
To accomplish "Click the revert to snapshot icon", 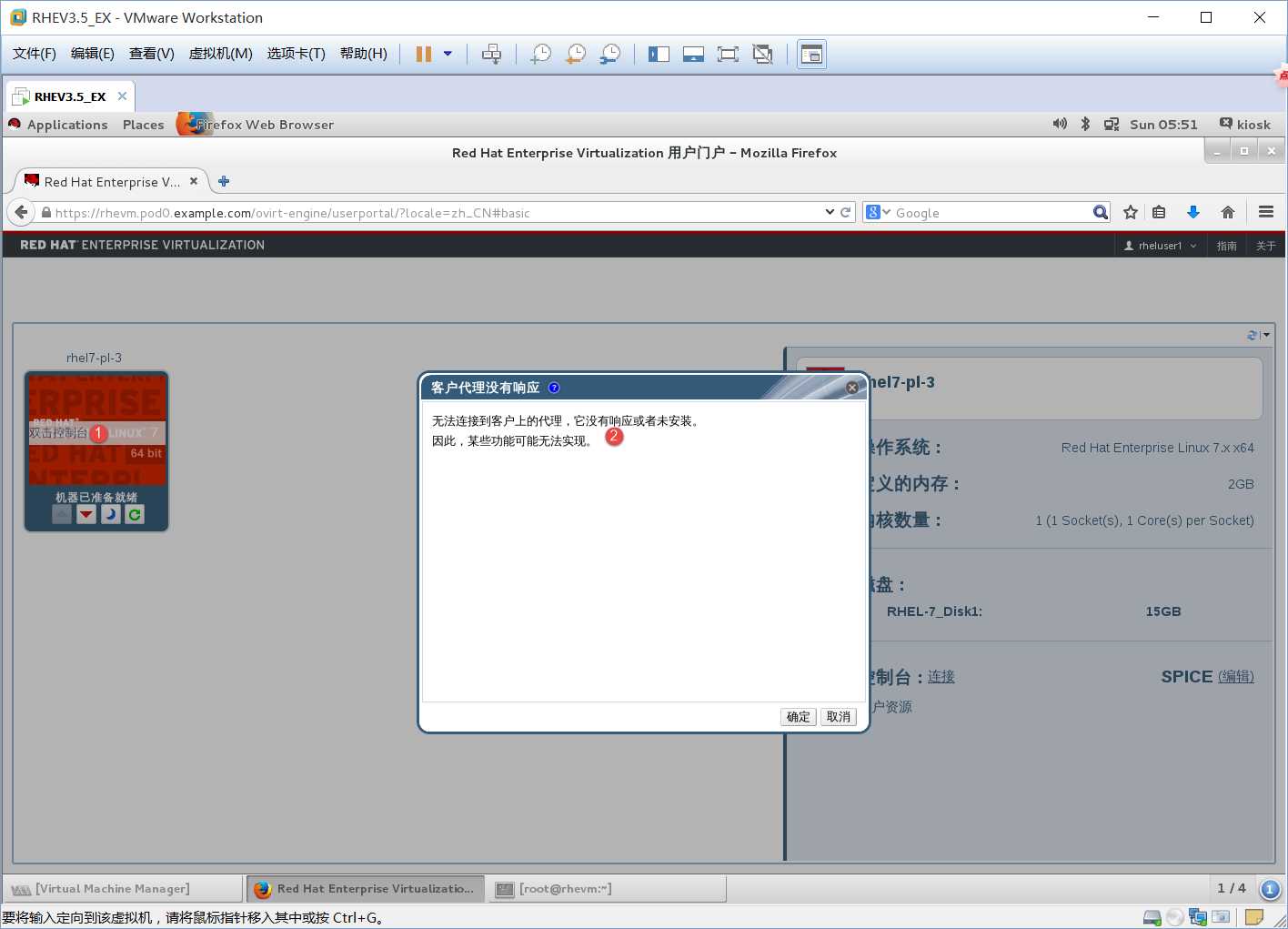I will (576, 54).
